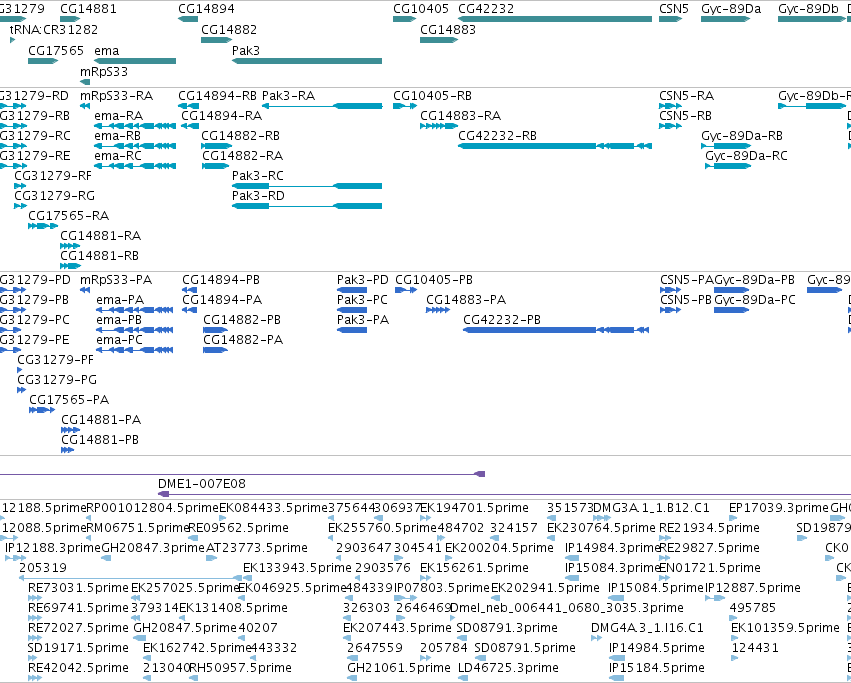The image size is (851, 683).
Task: Click the CG31279-RG transcript label
Action: [x=54, y=196]
